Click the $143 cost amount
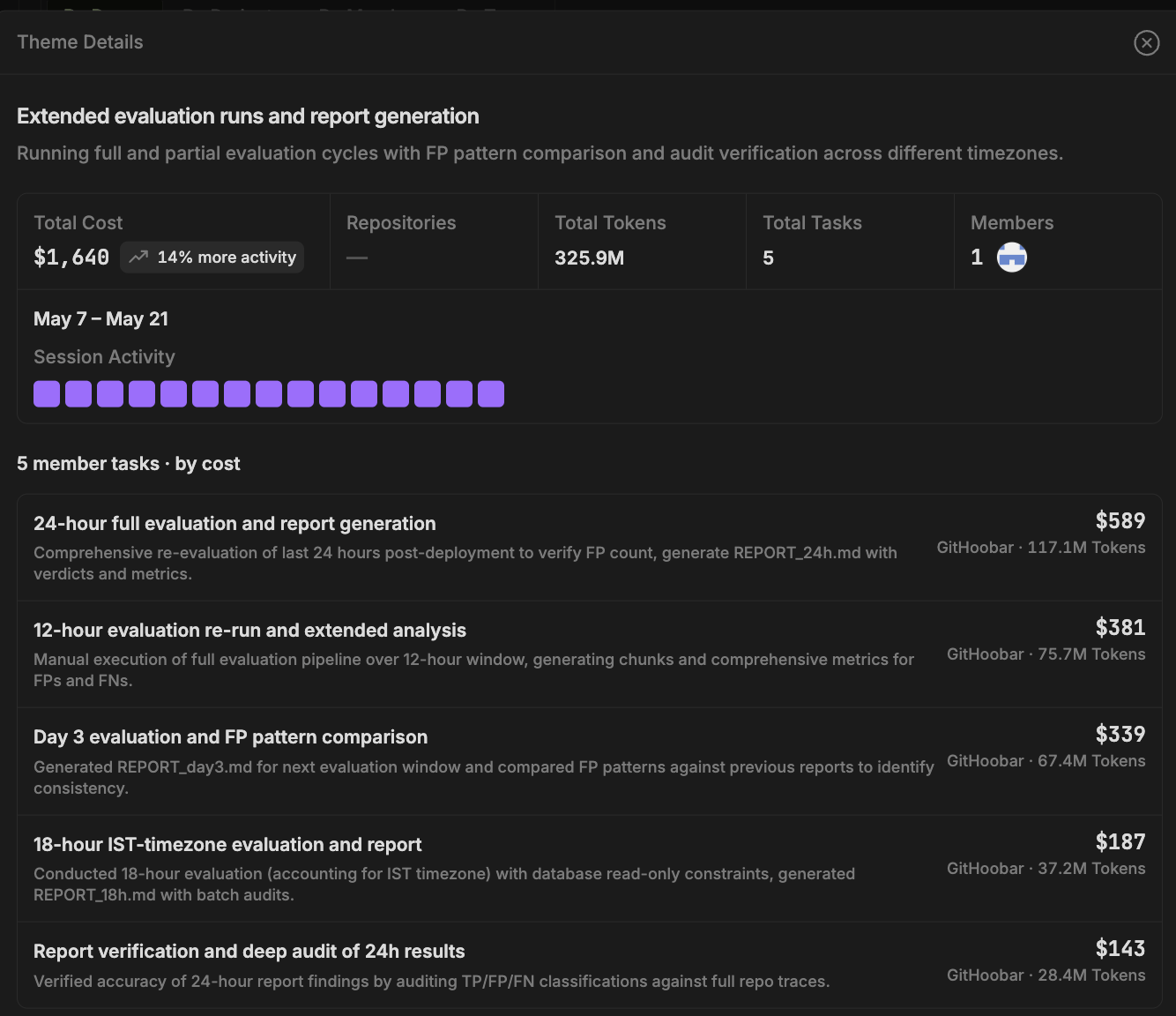The height and width of the screenshot is (1016, 1176). pyautogui.click(x=1120, y=948)
